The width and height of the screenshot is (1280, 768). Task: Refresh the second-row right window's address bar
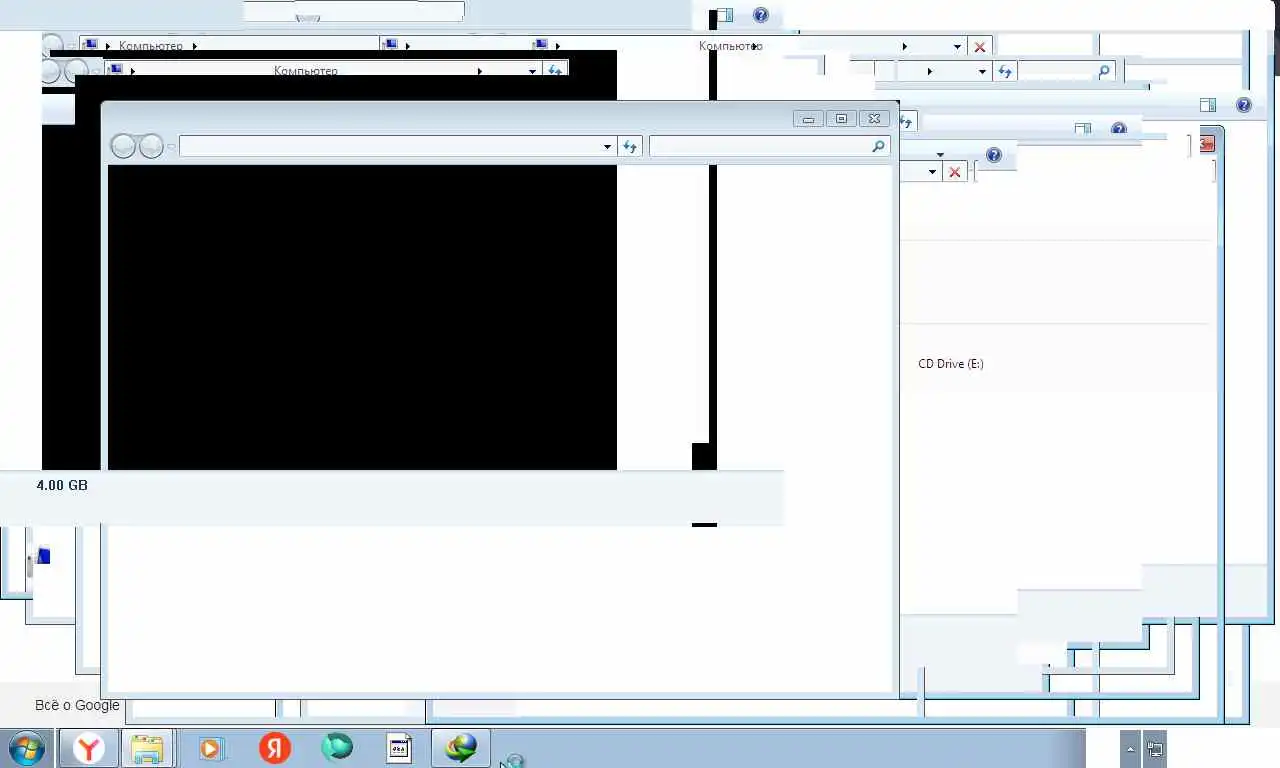tap(1005, 71)
